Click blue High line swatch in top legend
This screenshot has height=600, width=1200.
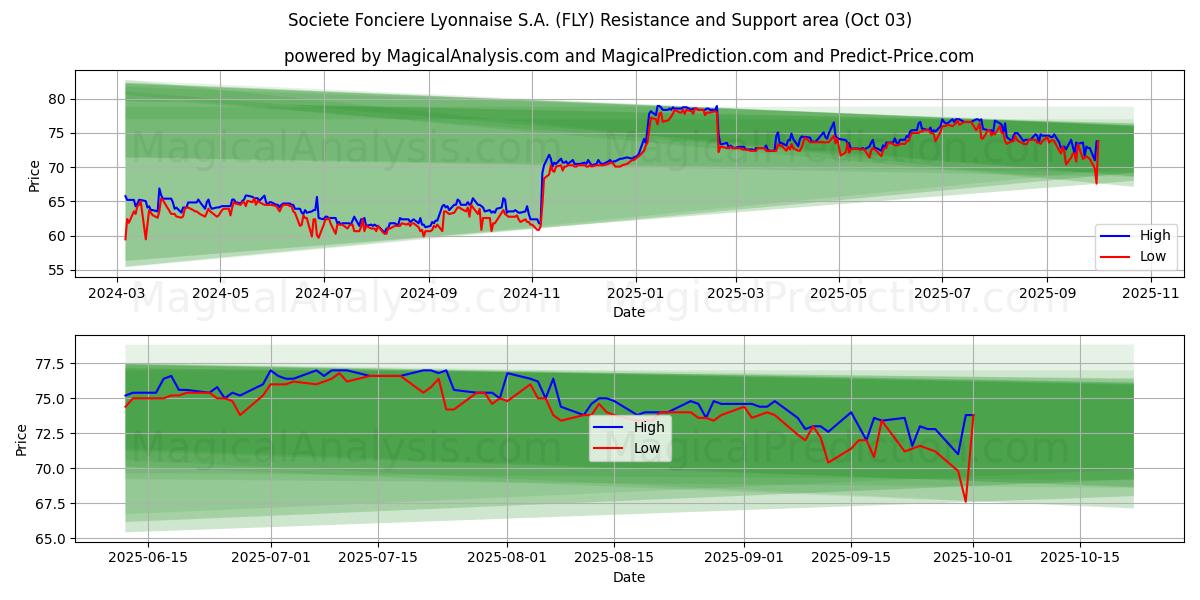tap(1115, 236)
